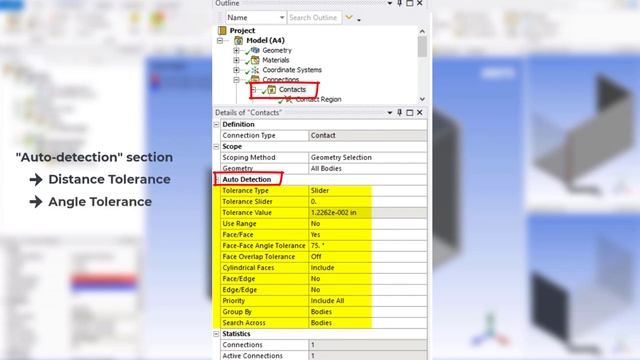
Task: Toggle Face Overlap Tolerance value "Off"
Action: click(x=368, y=257)
